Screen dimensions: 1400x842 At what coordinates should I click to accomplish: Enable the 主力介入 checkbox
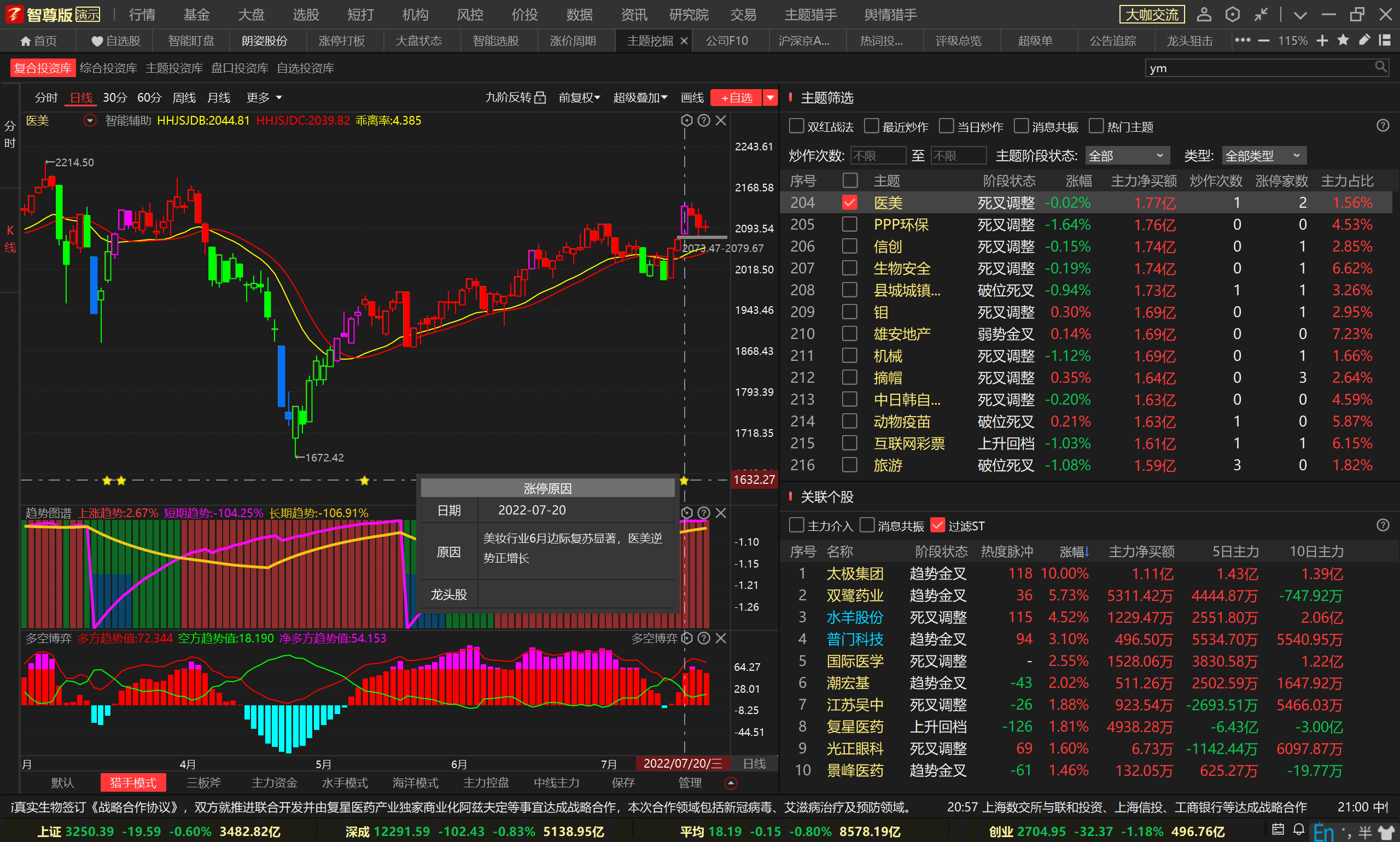click(x=797, y=525)
